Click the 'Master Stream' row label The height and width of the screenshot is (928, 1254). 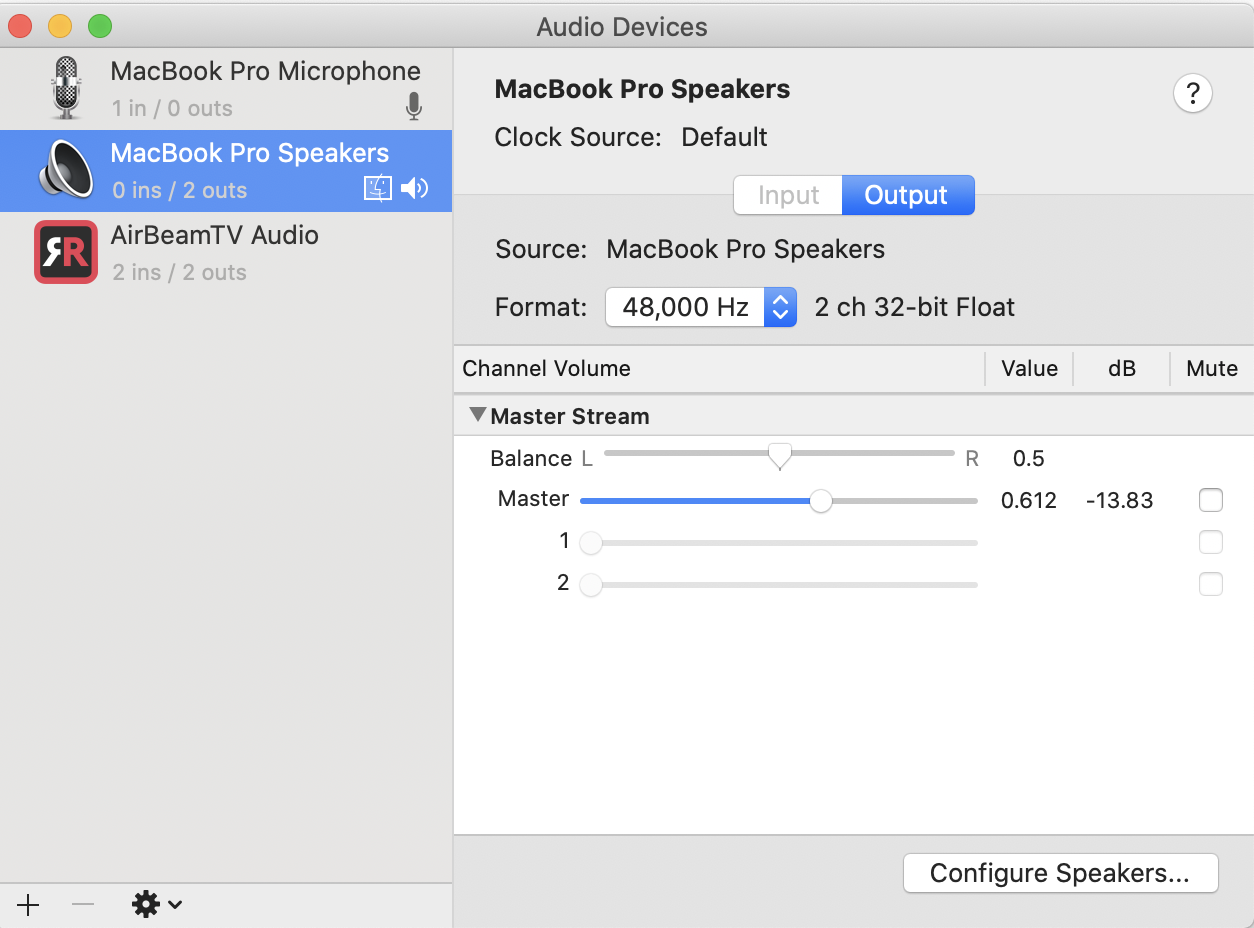(570, 416)
